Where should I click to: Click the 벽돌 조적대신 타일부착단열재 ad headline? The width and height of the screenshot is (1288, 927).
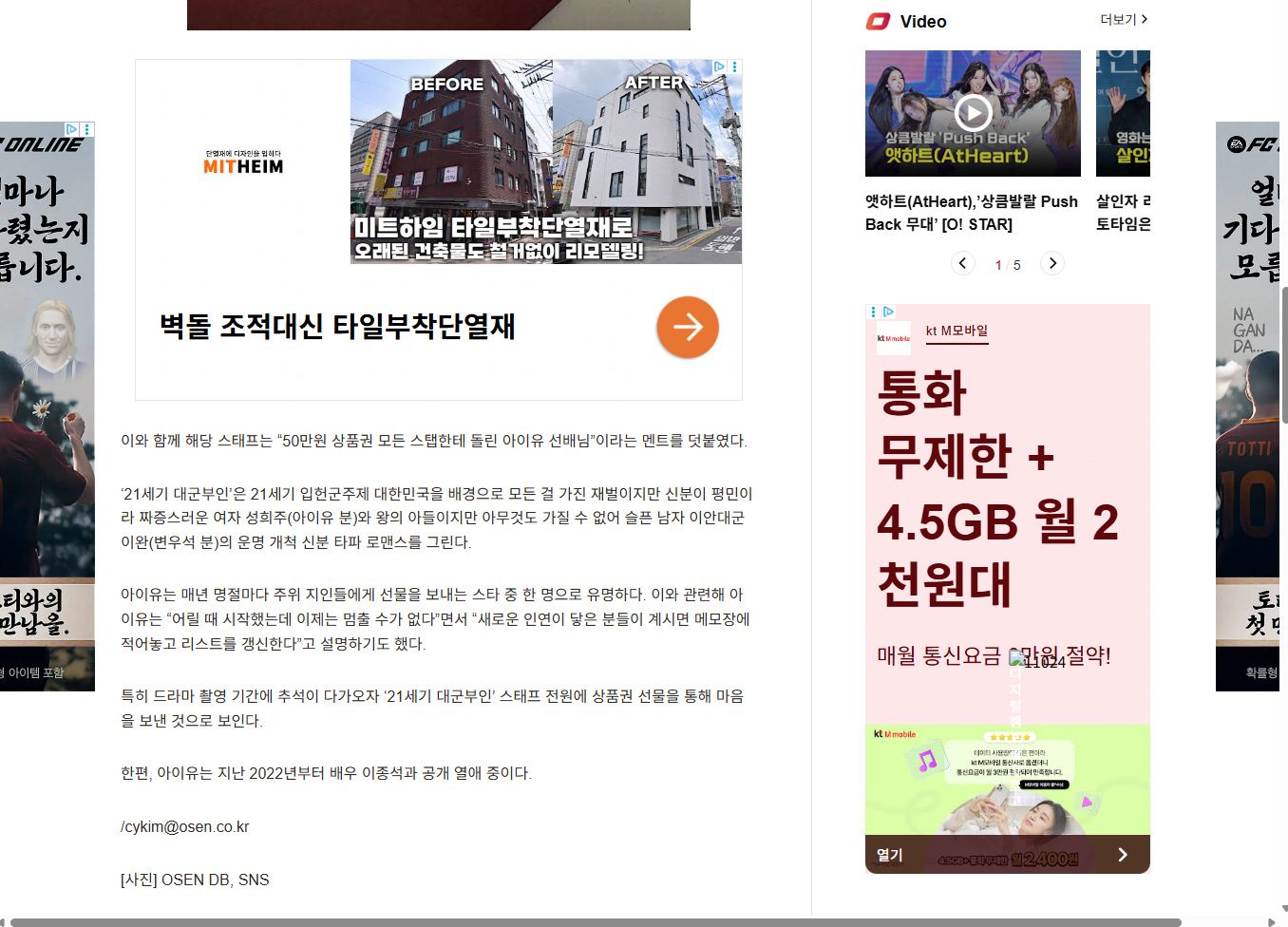point(337,327)
